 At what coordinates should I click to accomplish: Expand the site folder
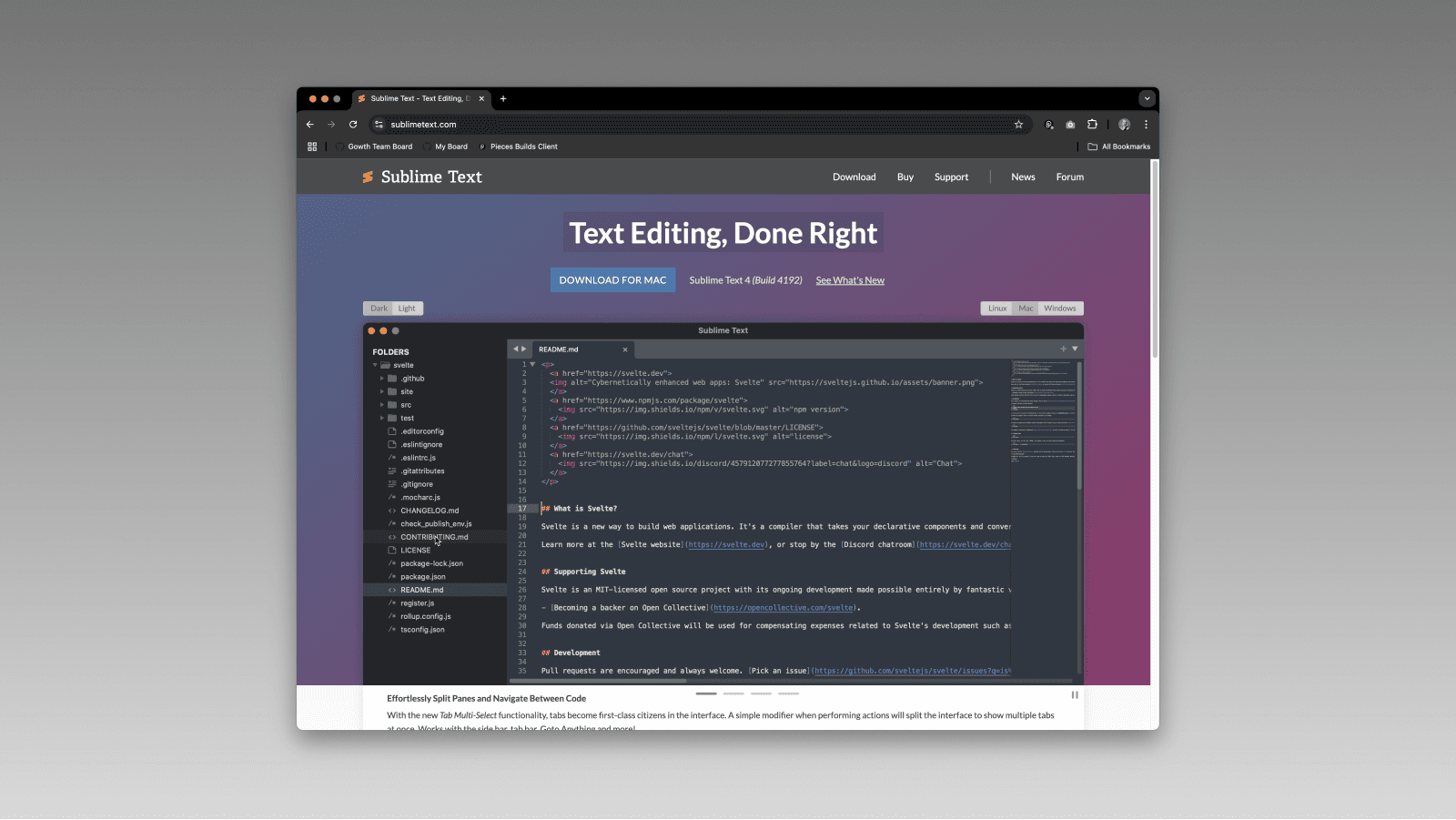(382, 391)
